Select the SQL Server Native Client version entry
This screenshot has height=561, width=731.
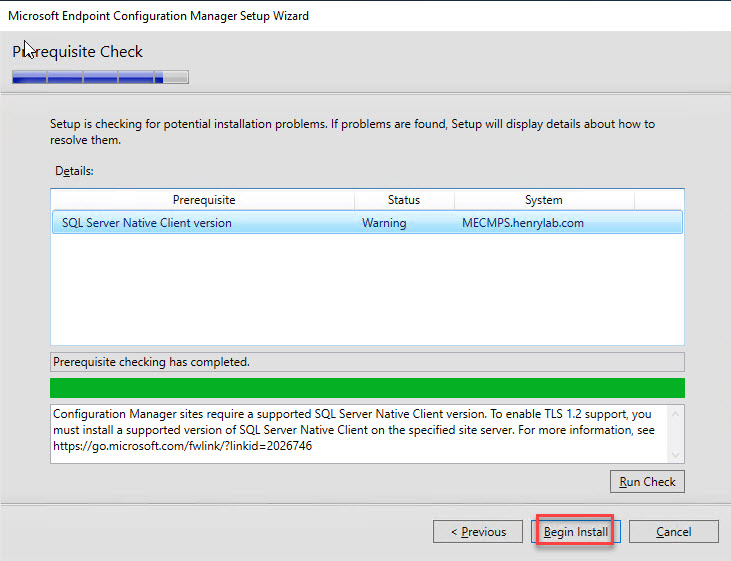(146, 223)
